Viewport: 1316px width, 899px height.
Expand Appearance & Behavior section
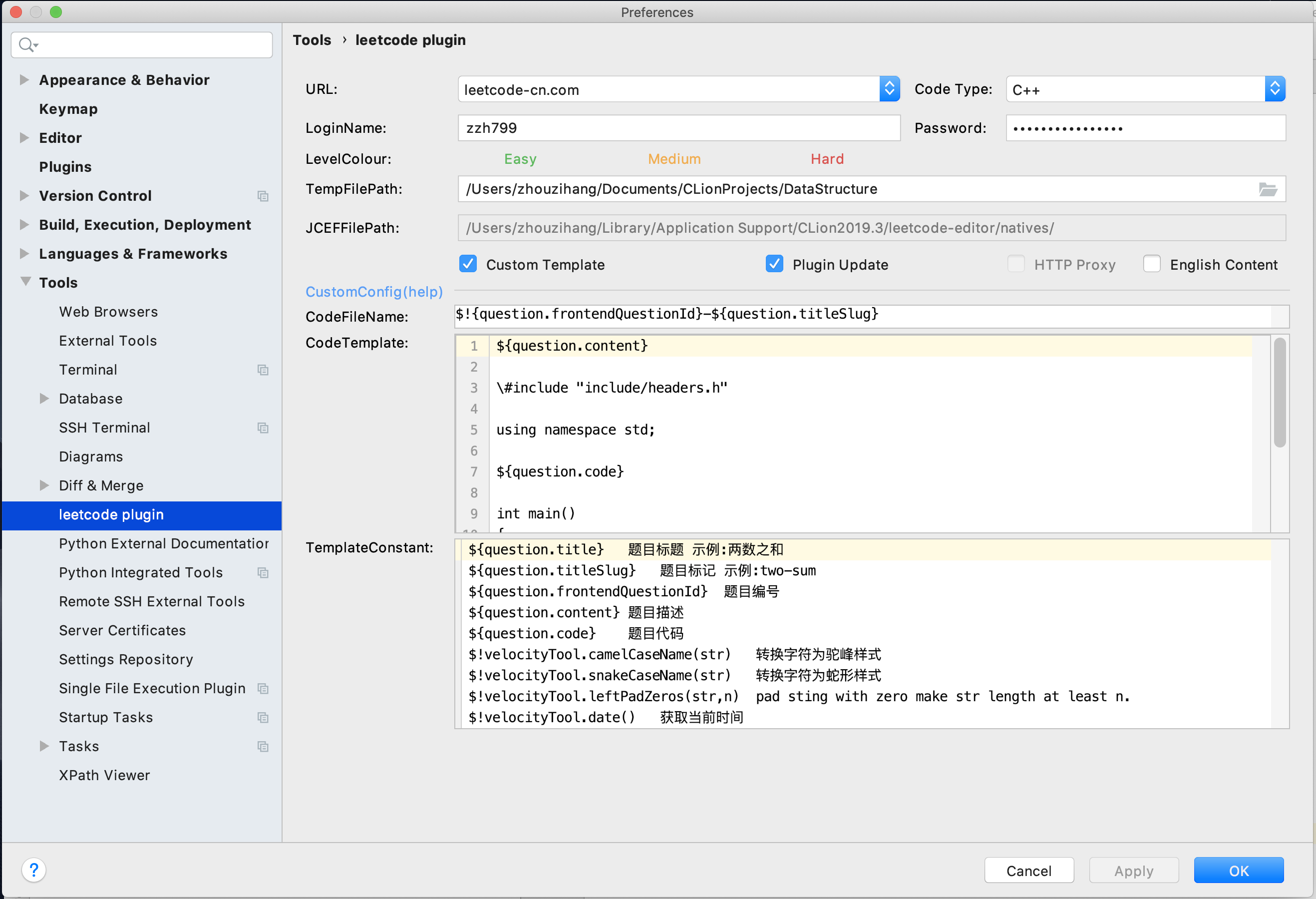(x=24, y=80)
